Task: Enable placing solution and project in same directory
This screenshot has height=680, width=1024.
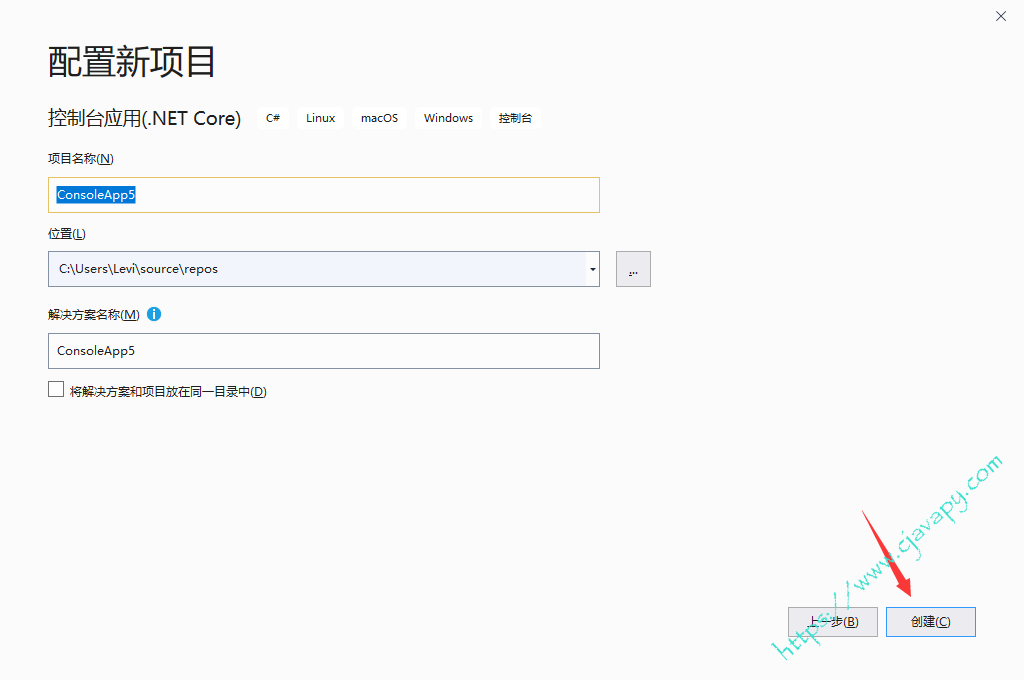Action: pyautogui.click(x=56, y=389)
